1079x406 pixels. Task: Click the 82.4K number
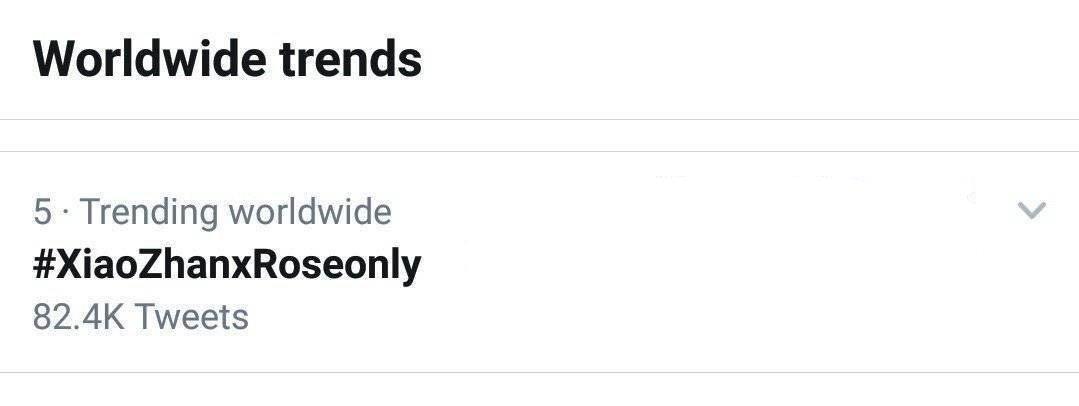click(80, 317)
